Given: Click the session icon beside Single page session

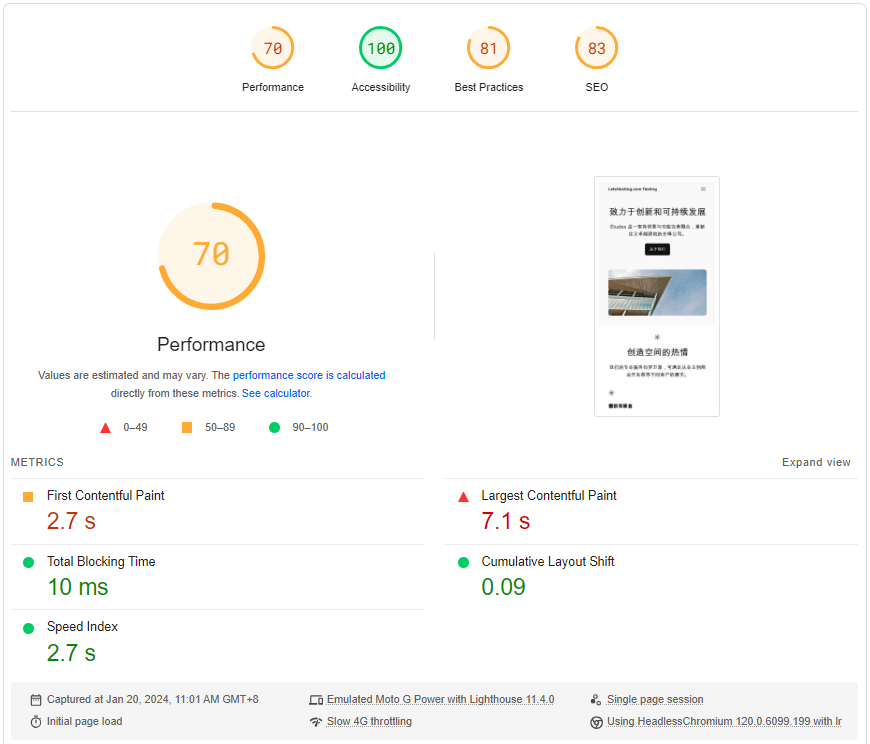Looking at the screenshot, I should point(596,700).
